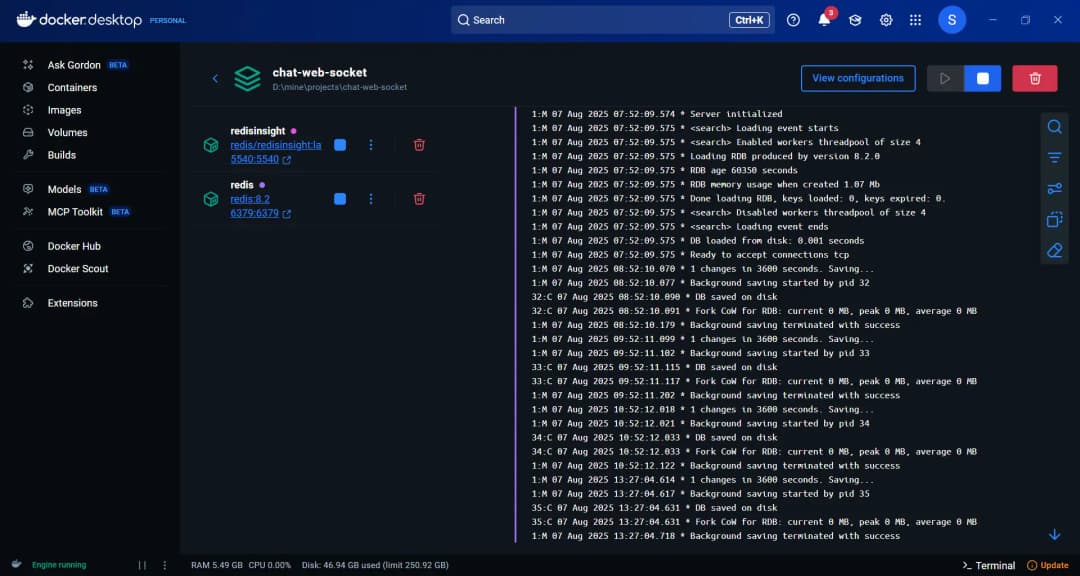Click the Update button
The height and width of the screenshot is (576, 1080).
pos(1048,565)
